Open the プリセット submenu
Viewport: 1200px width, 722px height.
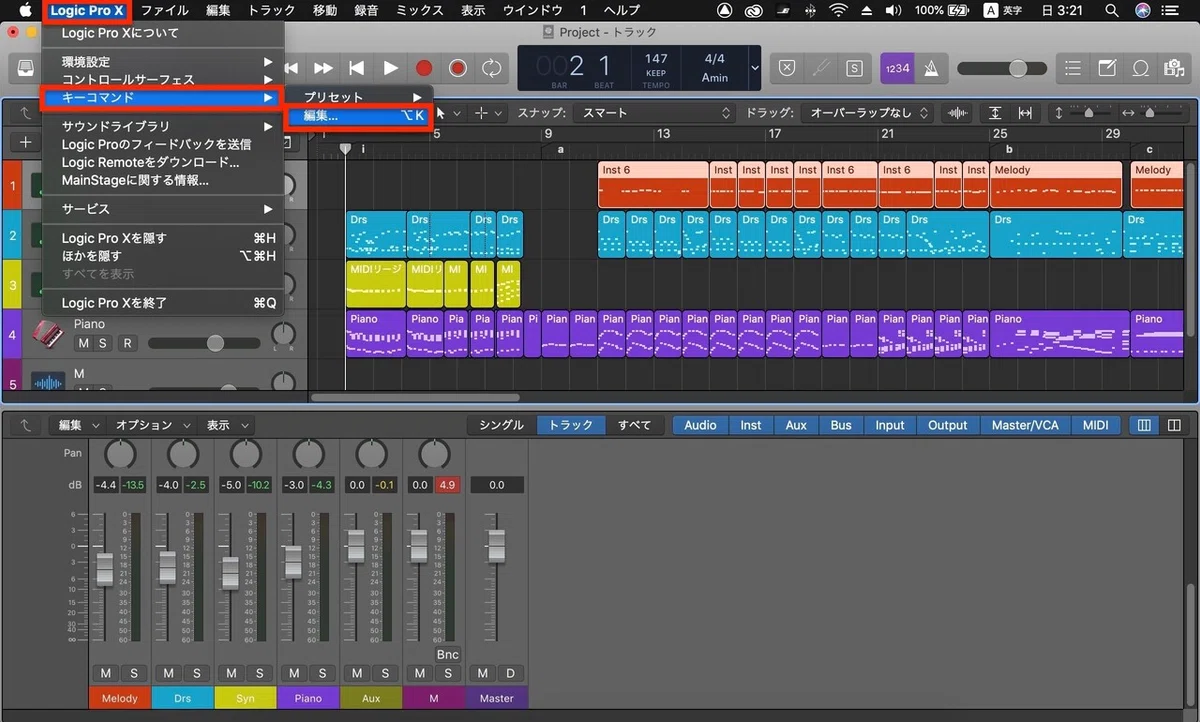(x=359, y=97)
